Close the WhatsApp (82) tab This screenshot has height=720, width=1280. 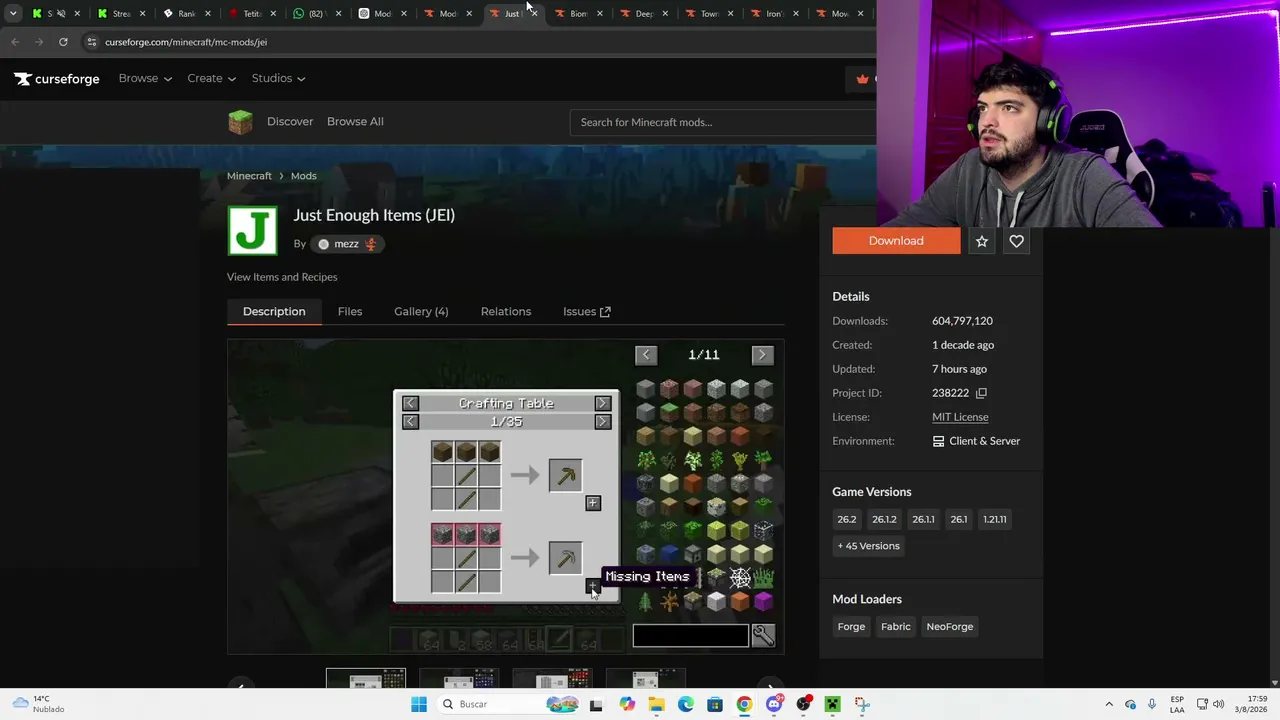339,14
